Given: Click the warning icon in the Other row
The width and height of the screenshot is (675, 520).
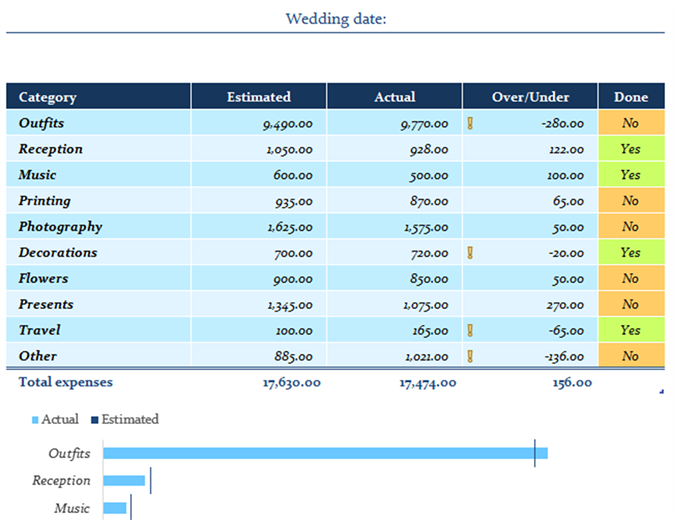Looking at the screenshot, I should click(x=470, y=356).
